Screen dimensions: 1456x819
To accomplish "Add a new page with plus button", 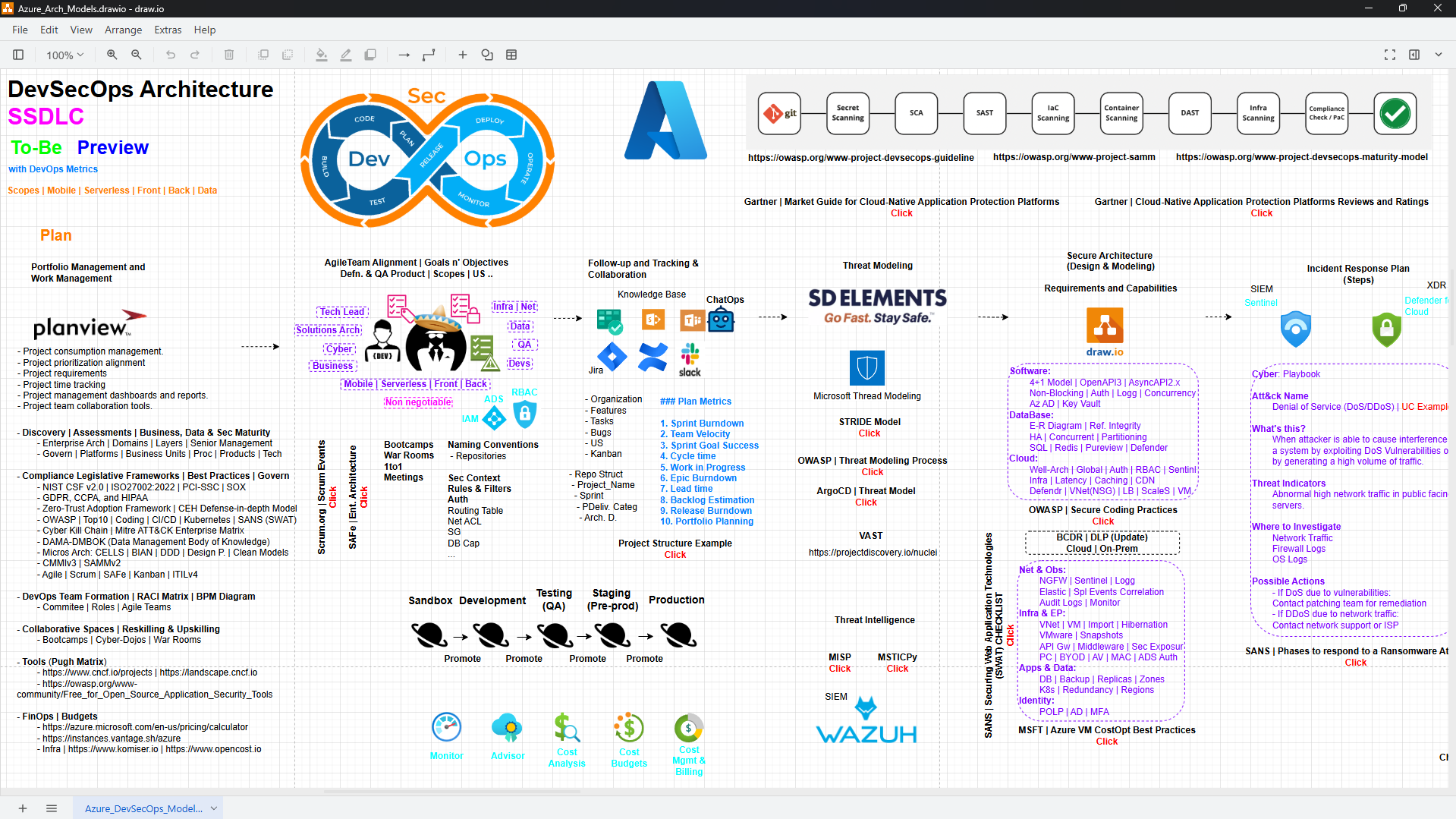I will (23, 808).
